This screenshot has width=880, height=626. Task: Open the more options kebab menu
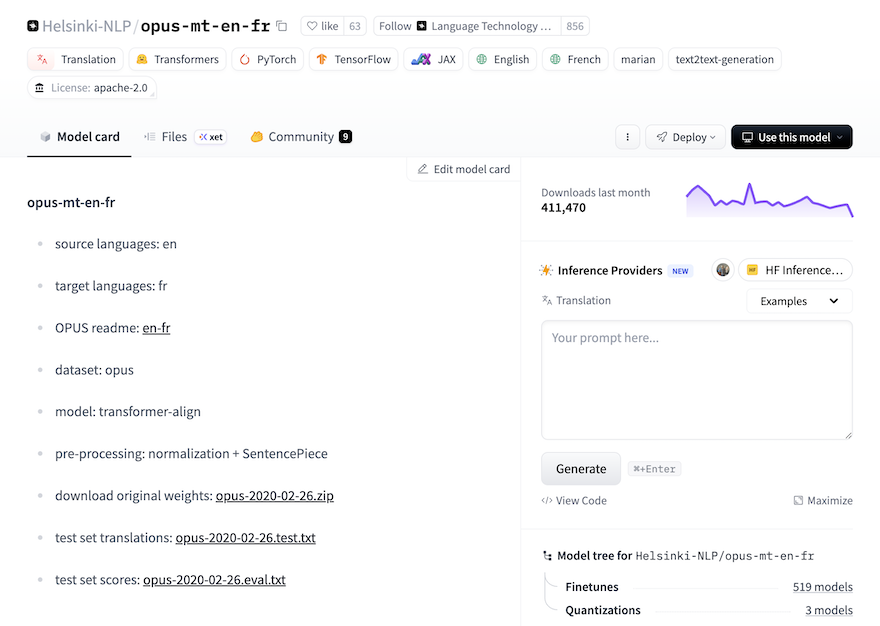(x=627, y=136)
